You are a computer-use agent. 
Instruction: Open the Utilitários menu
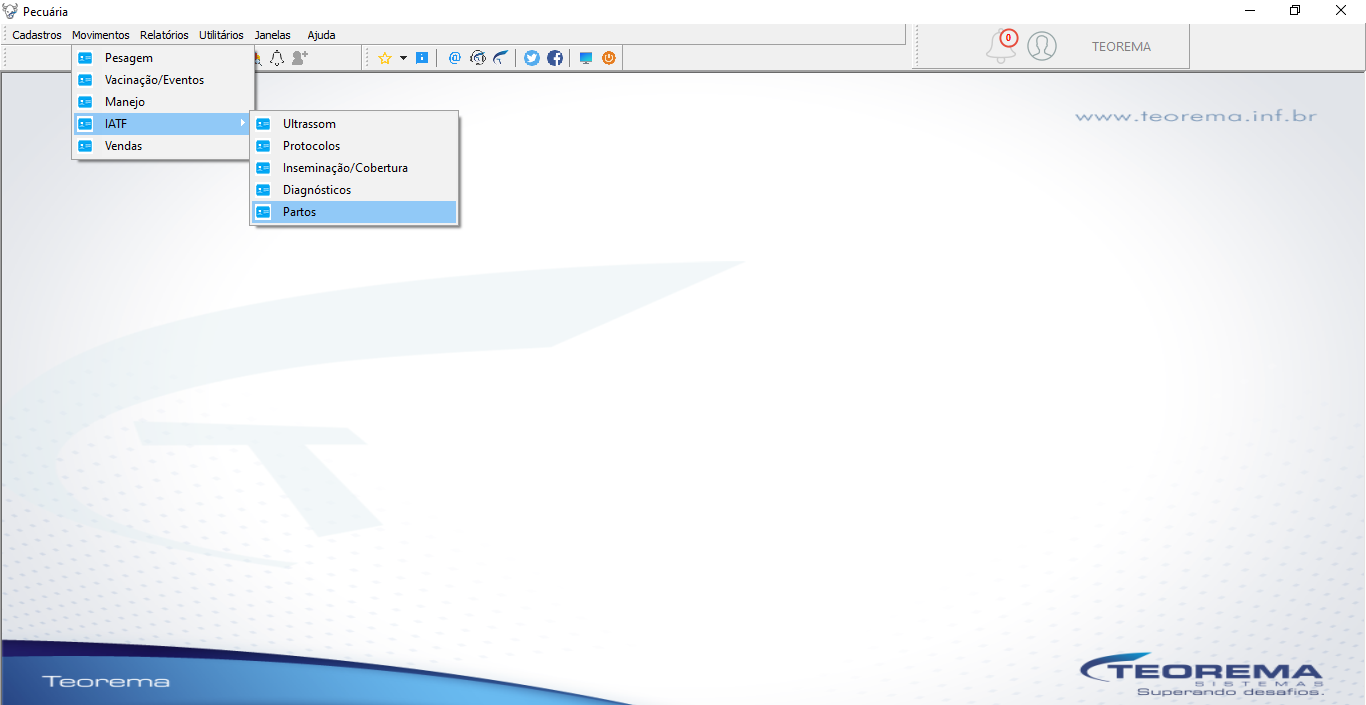tap(221, 35)
